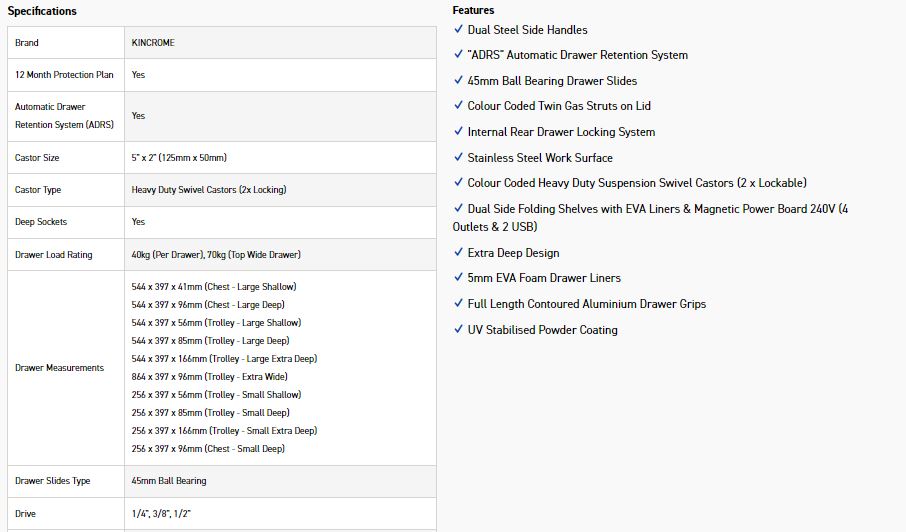
Task: Click the 12 Month Protection Plan row label
Action: tap(64, 75)
